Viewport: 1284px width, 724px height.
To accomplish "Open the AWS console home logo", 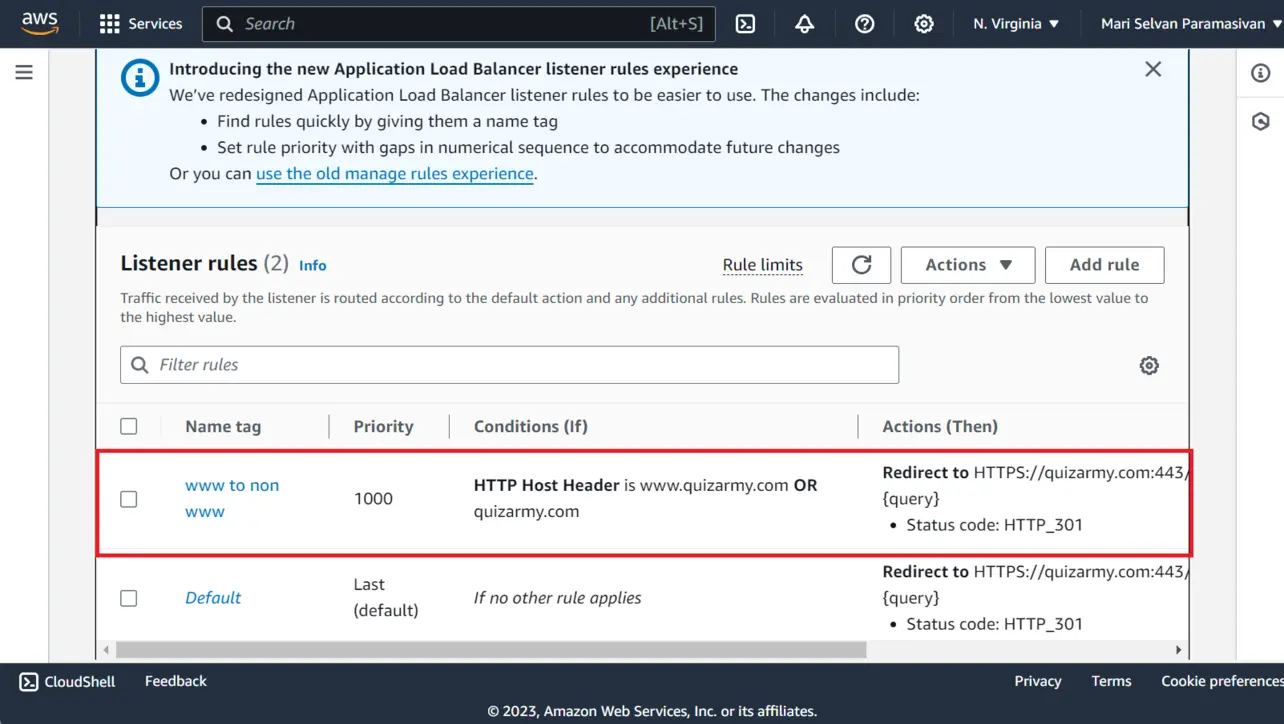I will point(40,23).
